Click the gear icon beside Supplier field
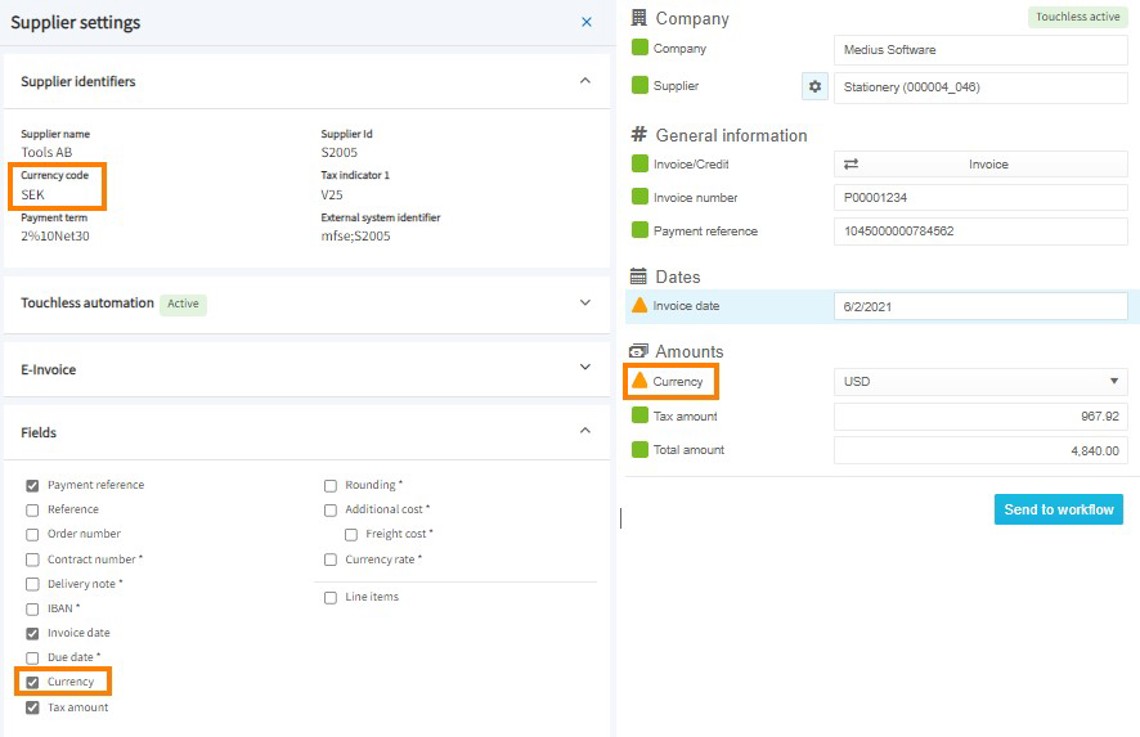Viewport: 1140px width, 737px height. (815, 87)
